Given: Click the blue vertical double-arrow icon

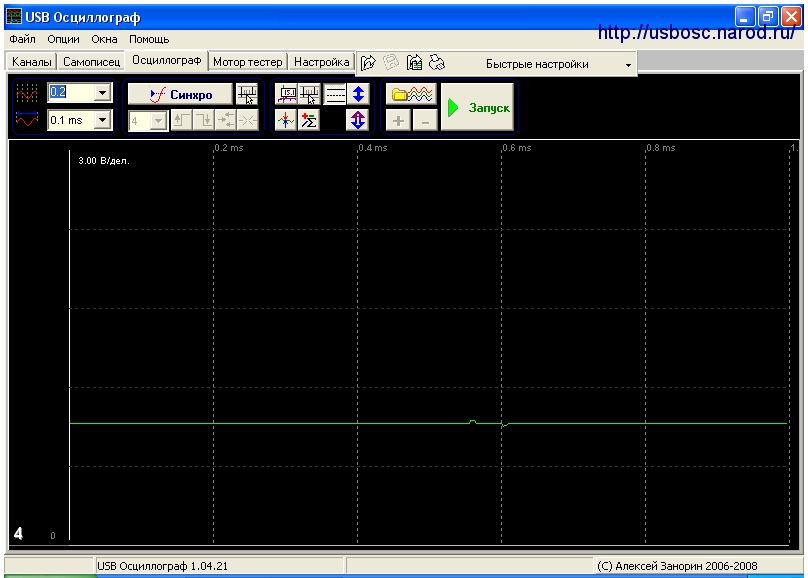Looking at the screenshot, I should point(358,94).
